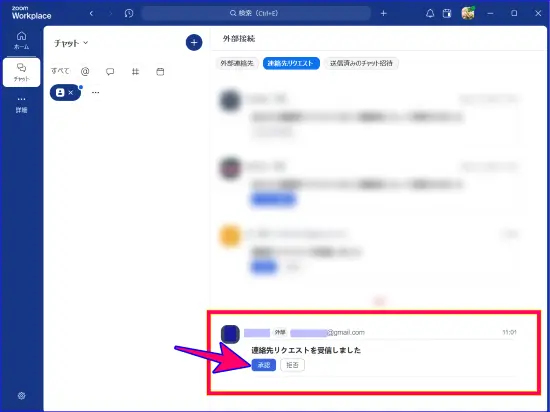Expand the チャット dropdown chevron
This screenshot has height=412, width=550.
click(86, 43)
